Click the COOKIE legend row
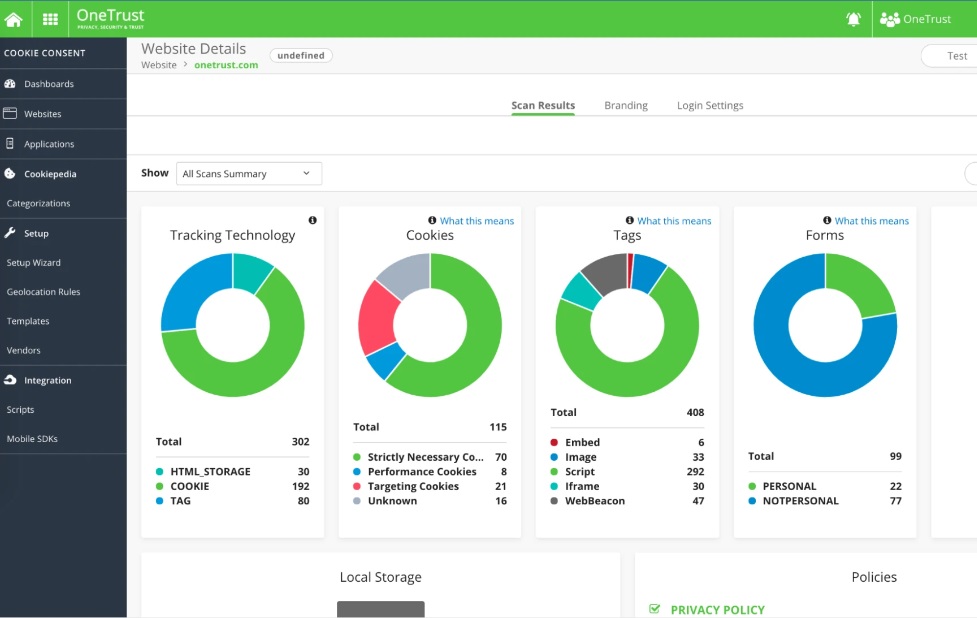977x618 pixels. 232,486
